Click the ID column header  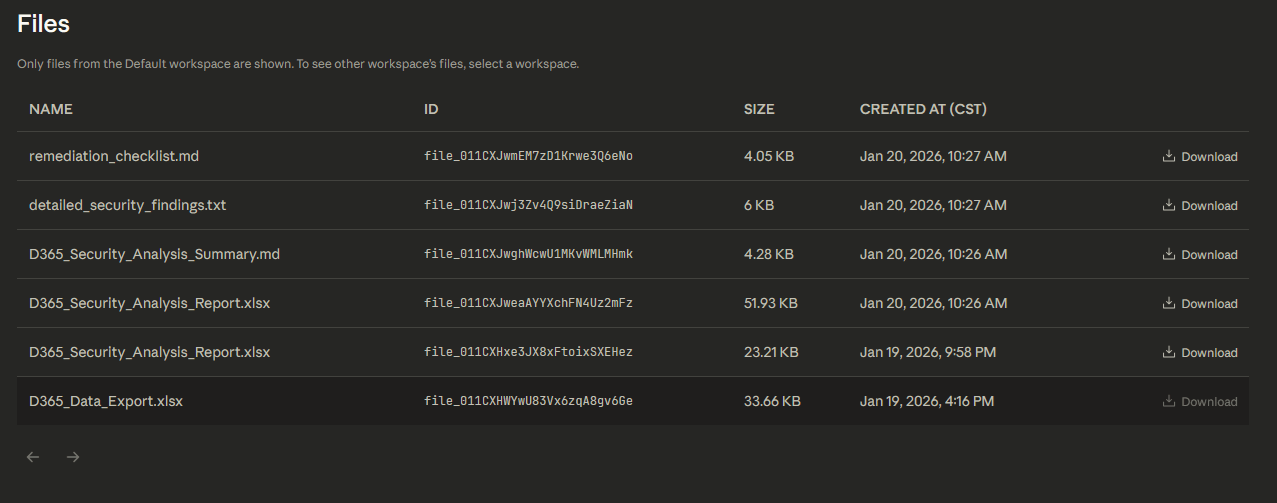point(431,109)
